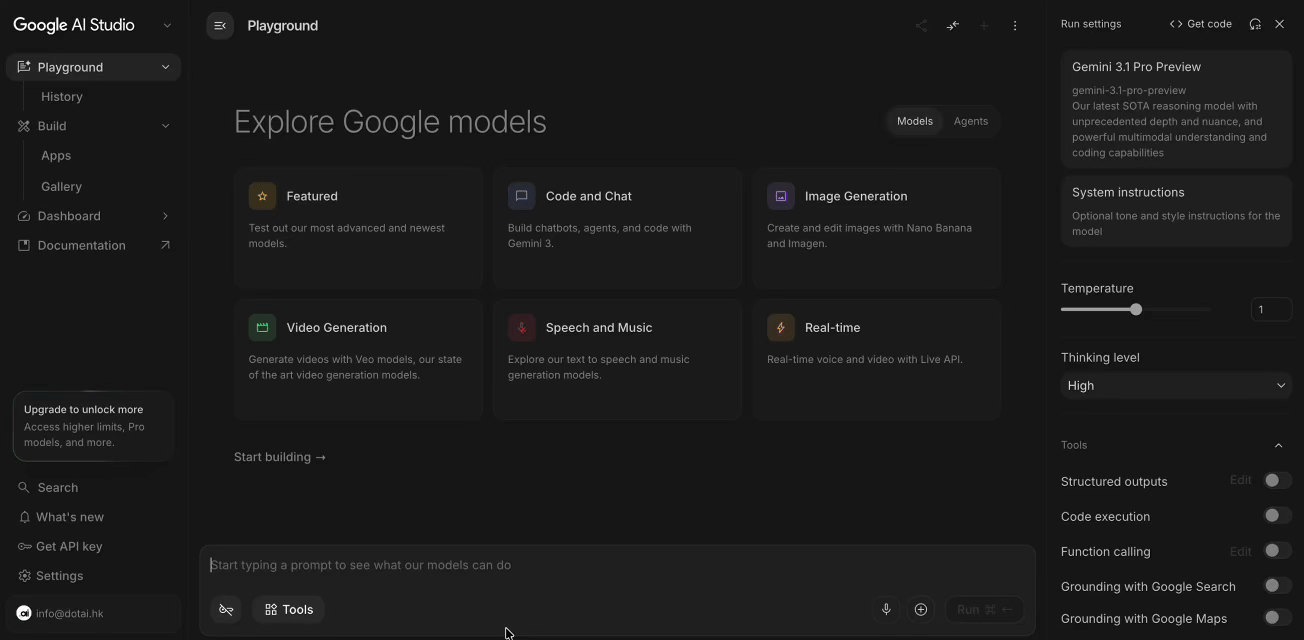Click the Search magnifier icon in sidebar
This screenshot has height=640, width=1304.
[x=24, y=488]
